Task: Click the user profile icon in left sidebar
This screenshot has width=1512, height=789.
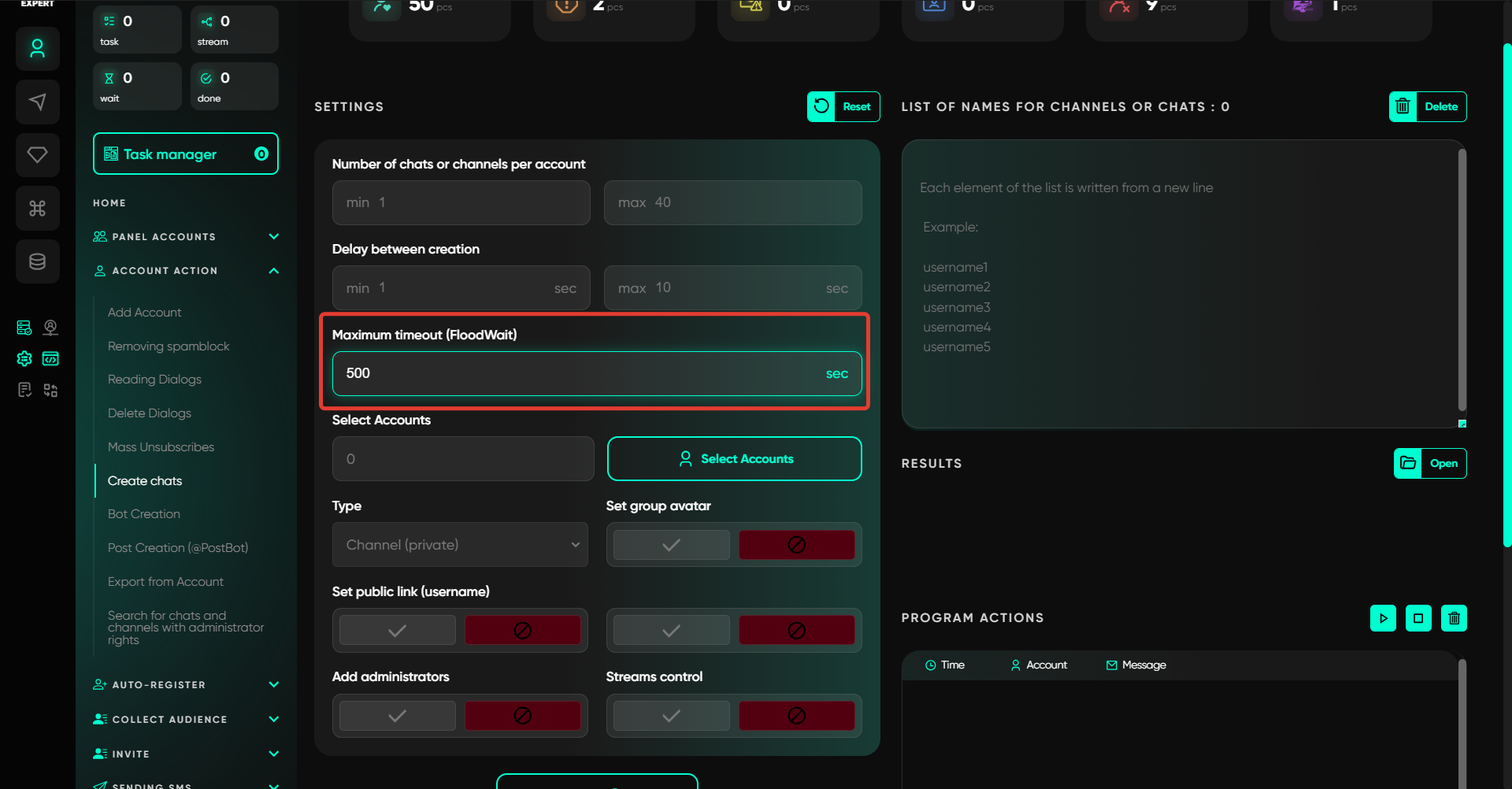Action: 37,49
